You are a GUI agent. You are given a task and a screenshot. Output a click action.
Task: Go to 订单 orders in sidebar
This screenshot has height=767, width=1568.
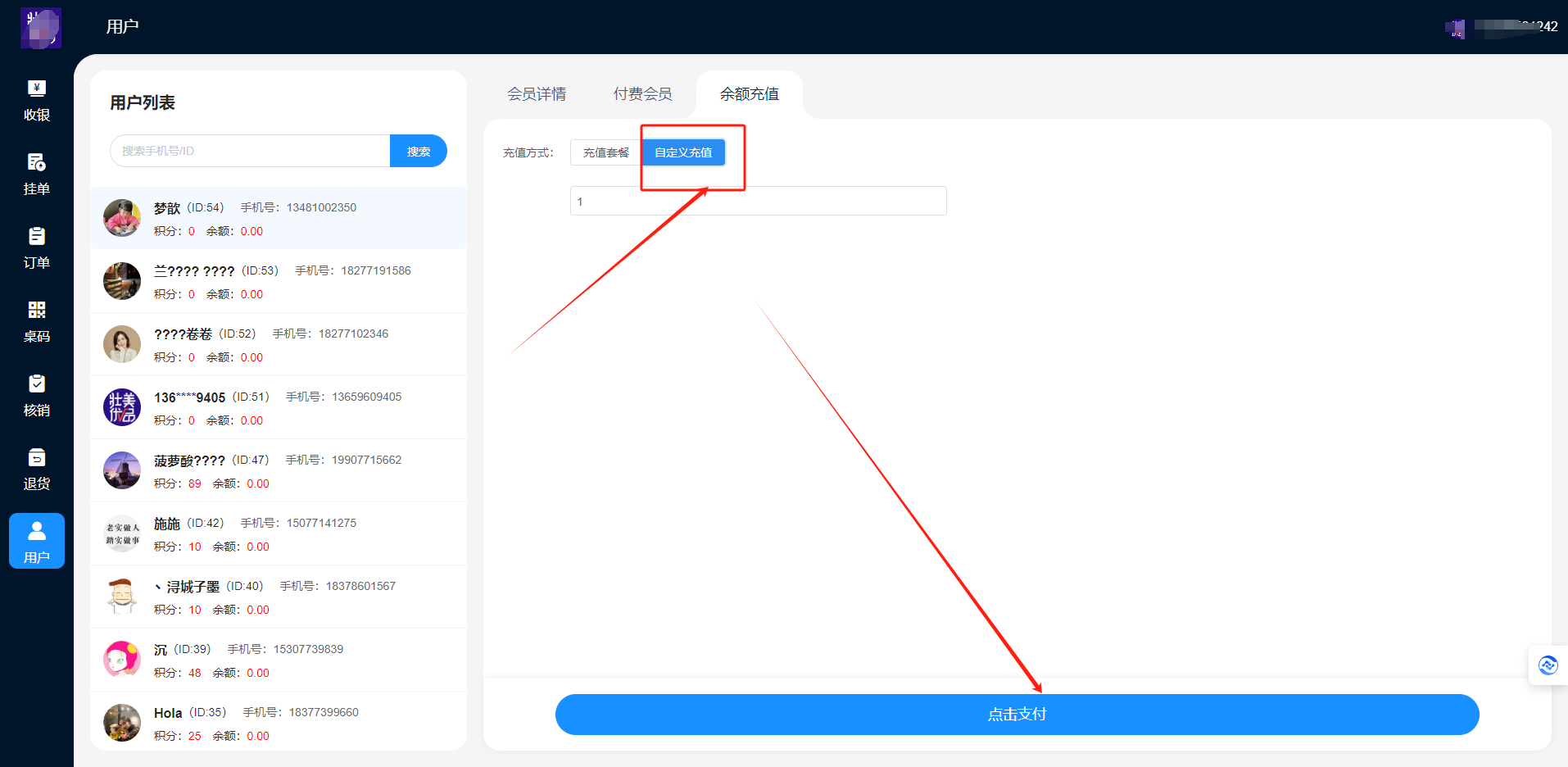tap(37, 247)
